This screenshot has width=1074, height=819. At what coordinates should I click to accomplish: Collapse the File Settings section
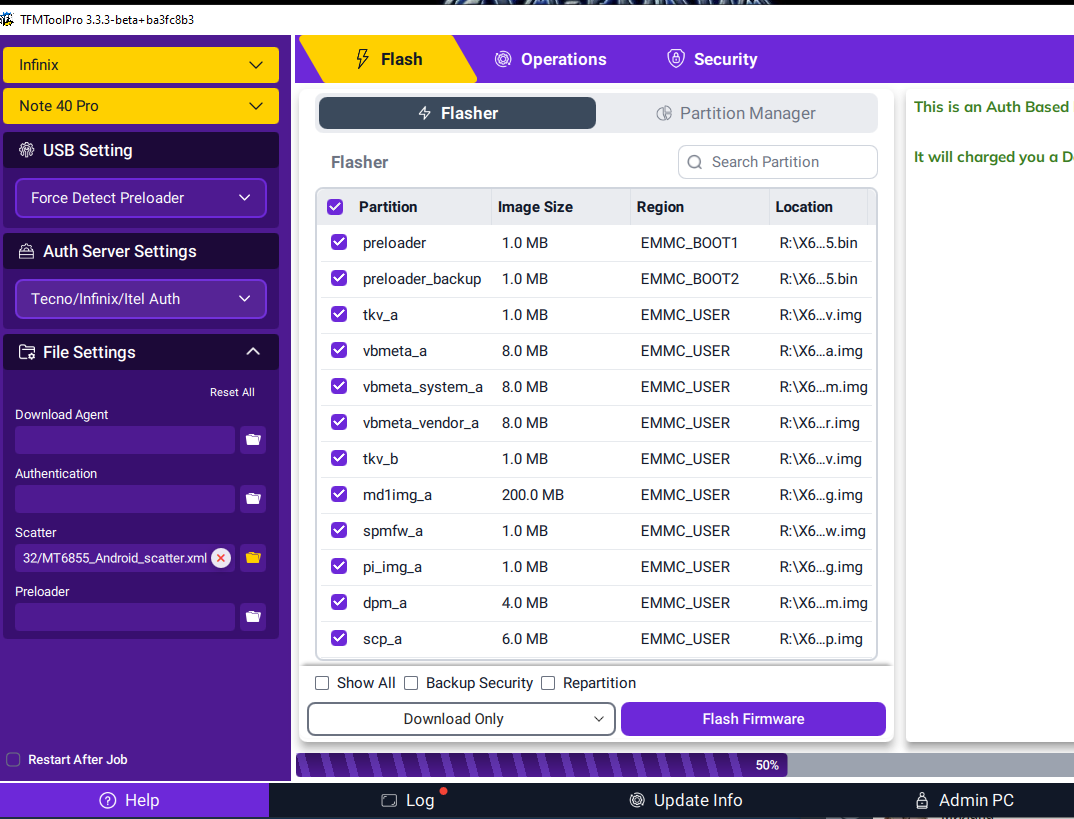pos(253,351)
